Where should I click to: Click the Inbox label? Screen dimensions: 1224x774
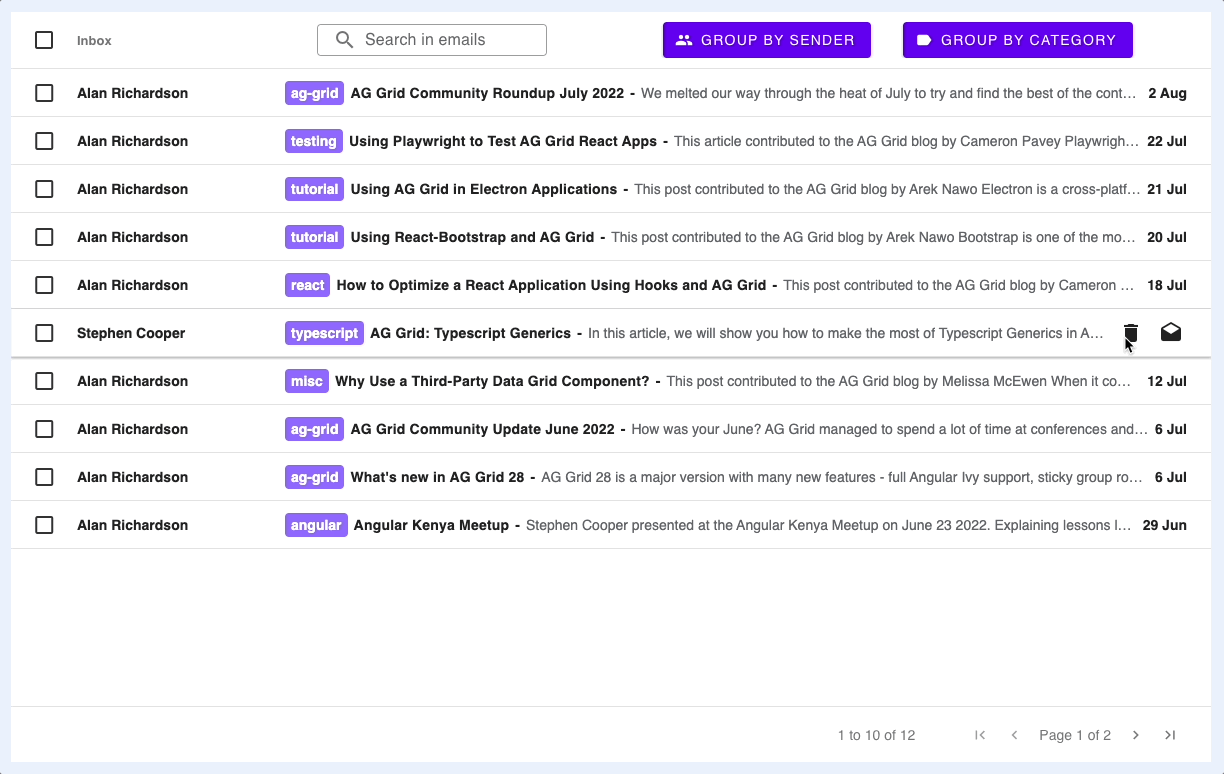click(93, 40)
